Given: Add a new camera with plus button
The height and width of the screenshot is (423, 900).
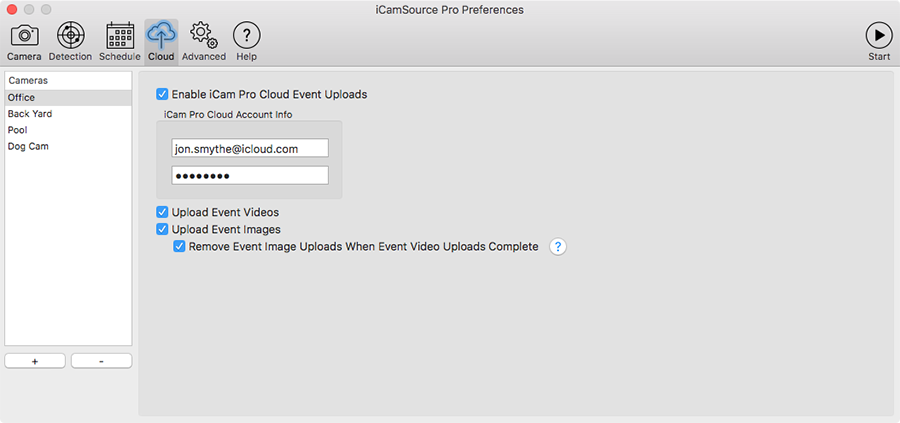Looking at the screenshot, I should (x=35, y=361).
